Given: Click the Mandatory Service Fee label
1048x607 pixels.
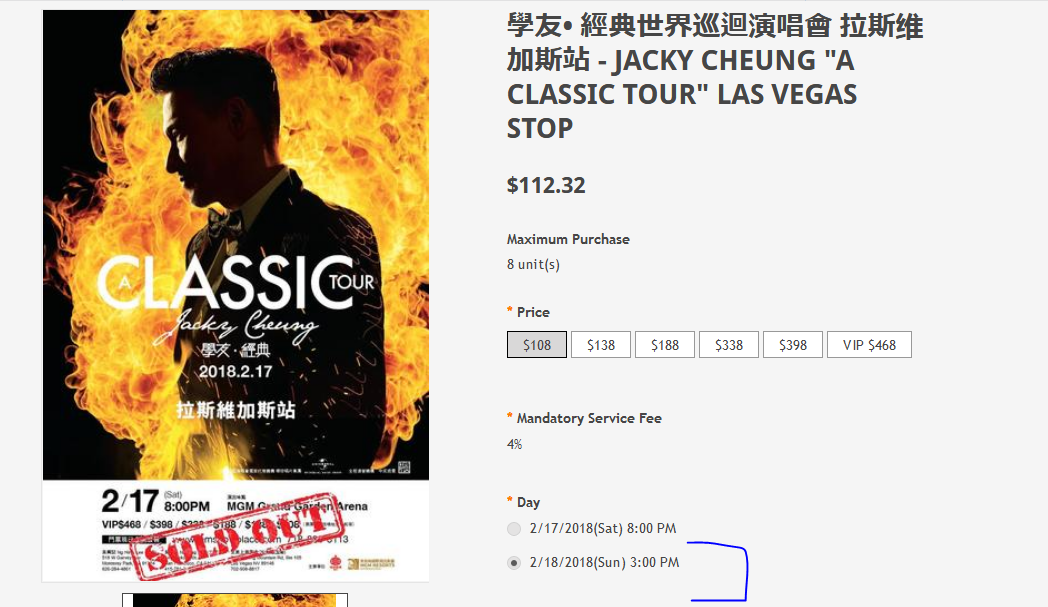Looking at the screenshot, I should (589, 418).
